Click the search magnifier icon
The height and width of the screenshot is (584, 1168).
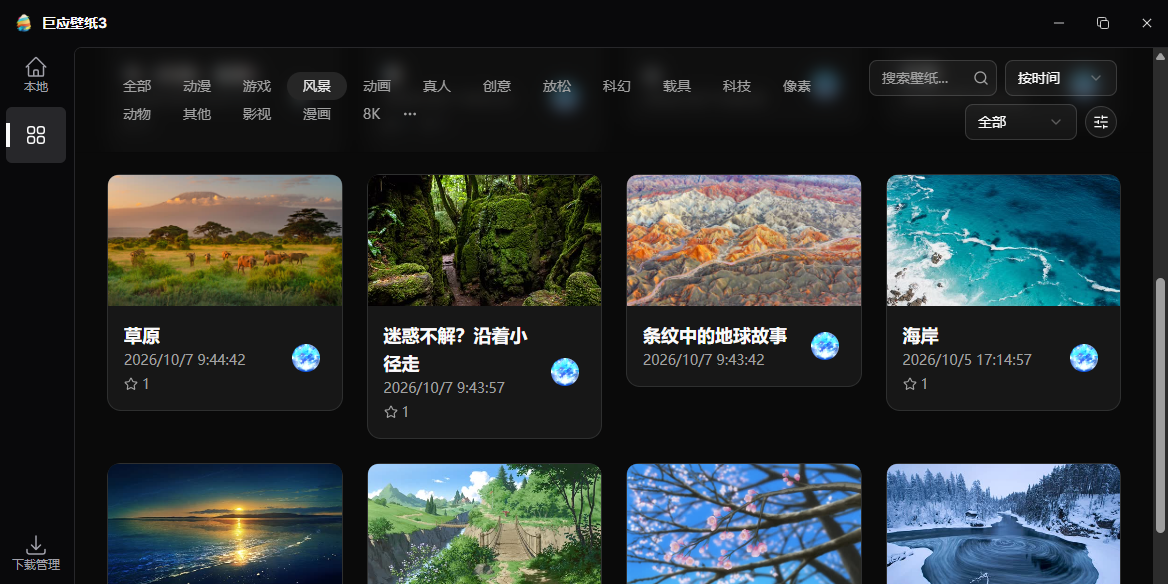click(x=980, y=78)
